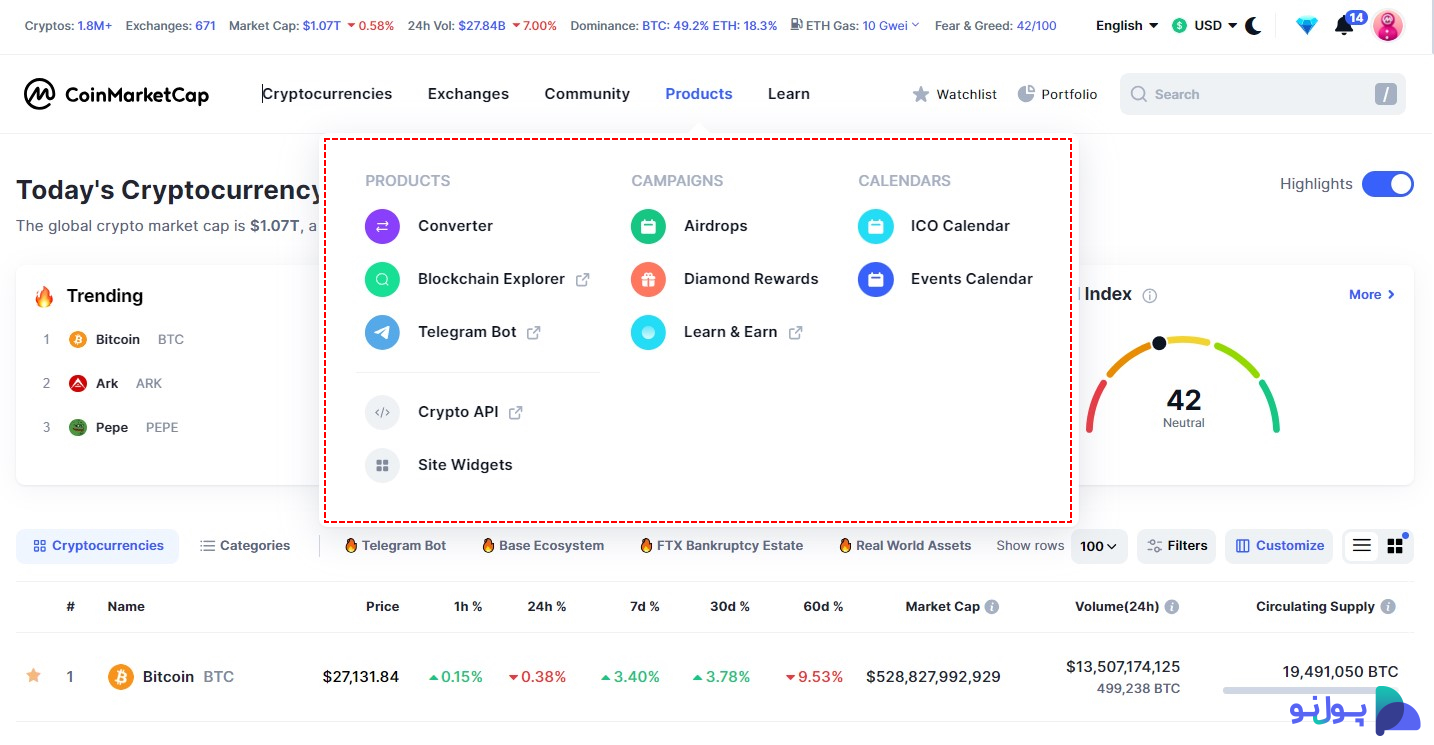Open the Community nav menu
The width and height of the screenshot is (1434, 745).
[587, 94]
